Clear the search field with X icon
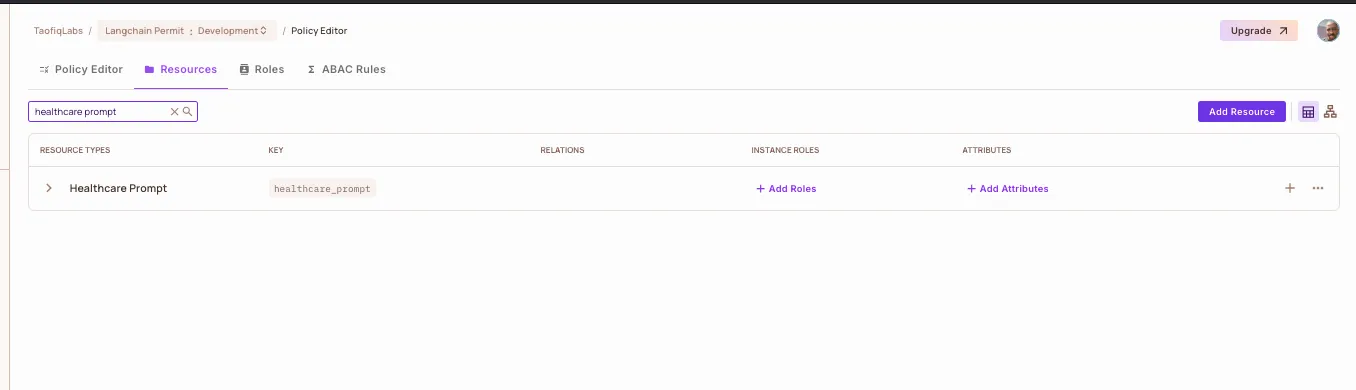This screenshot has width=1356, height=390. [174, 112]
